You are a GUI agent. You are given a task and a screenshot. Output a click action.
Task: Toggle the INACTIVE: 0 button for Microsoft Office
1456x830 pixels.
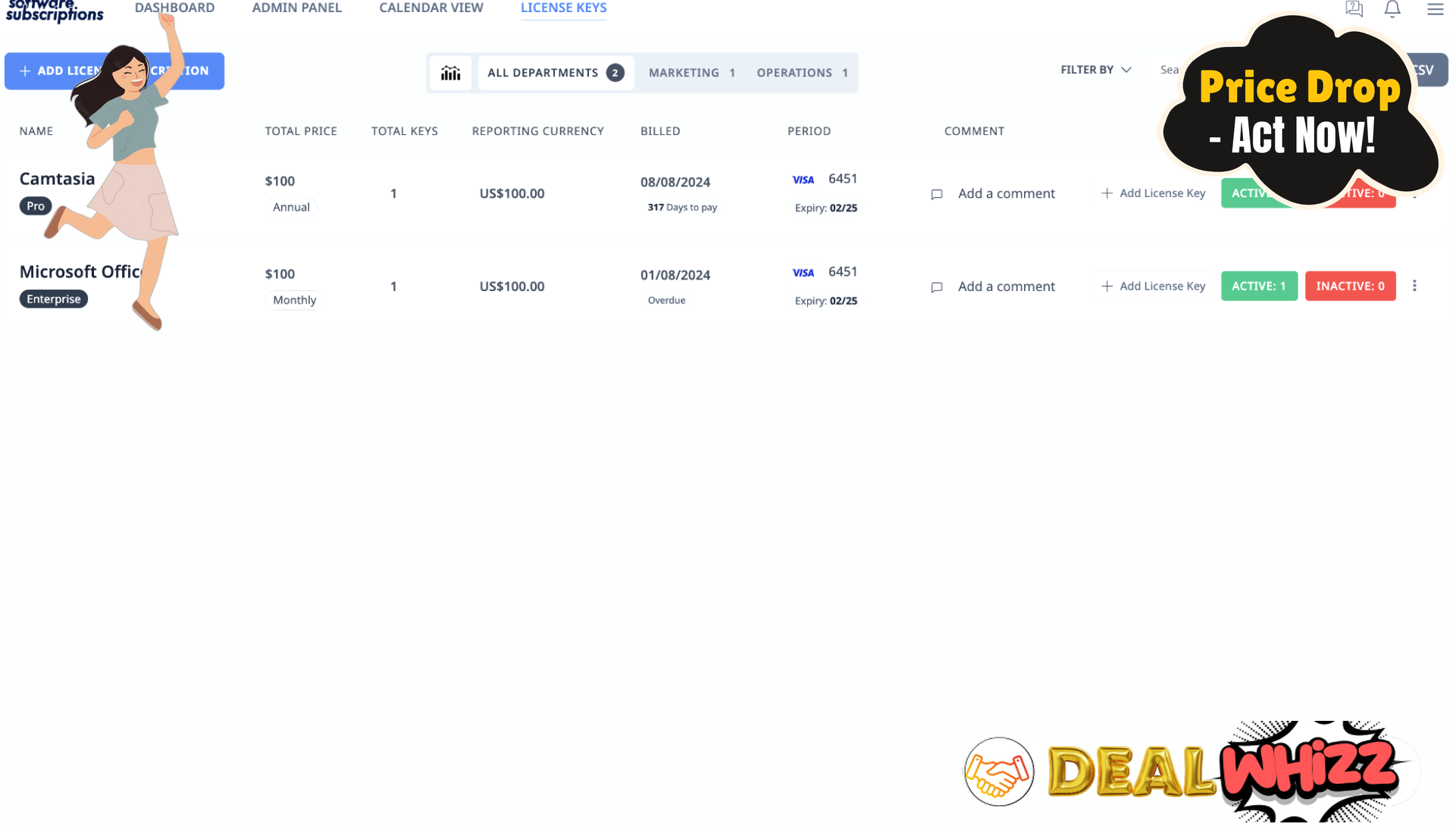click(1350, 285)
